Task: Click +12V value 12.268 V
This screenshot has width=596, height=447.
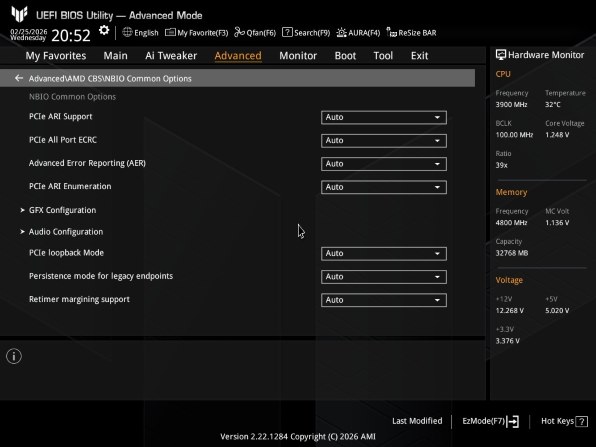Action: coord(509,311)
